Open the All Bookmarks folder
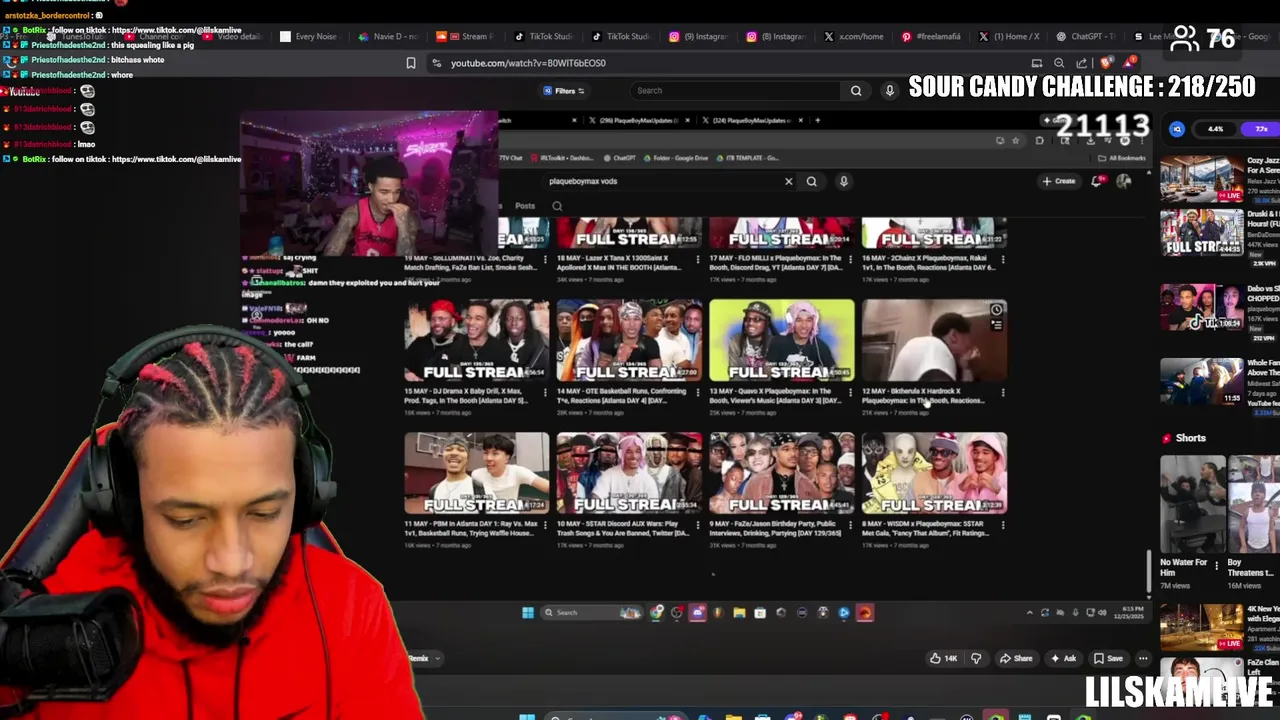This screenshot has width=1280, height=720. pos(1122,158)
